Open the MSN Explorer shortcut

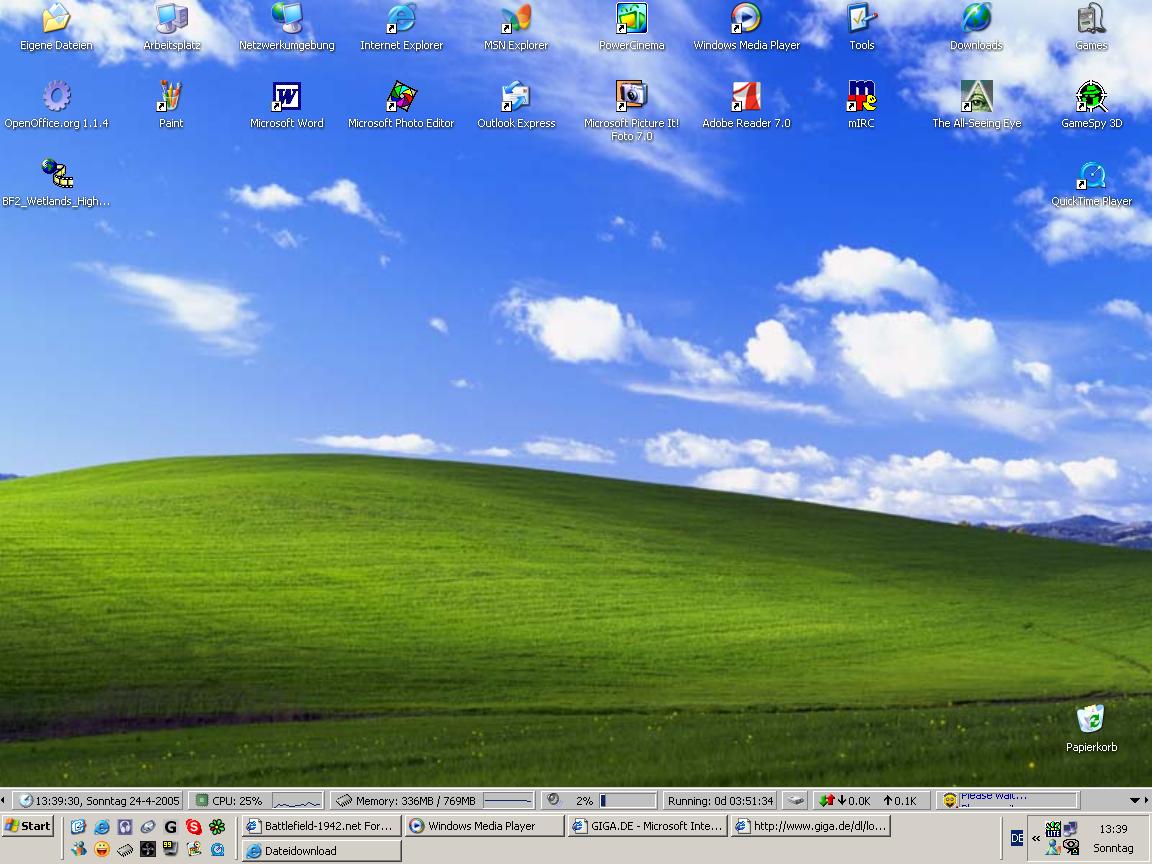pyautogui.click(x=516, y=26)
